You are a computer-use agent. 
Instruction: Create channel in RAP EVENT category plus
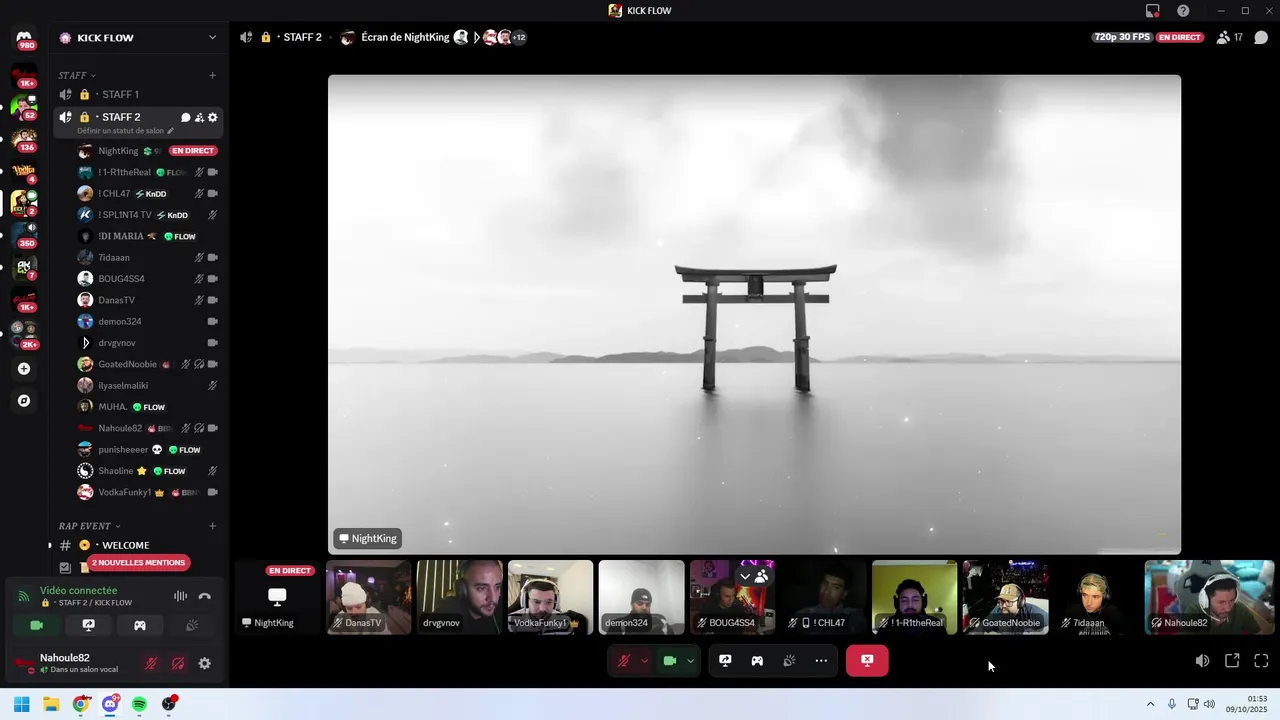coord(212,526)
